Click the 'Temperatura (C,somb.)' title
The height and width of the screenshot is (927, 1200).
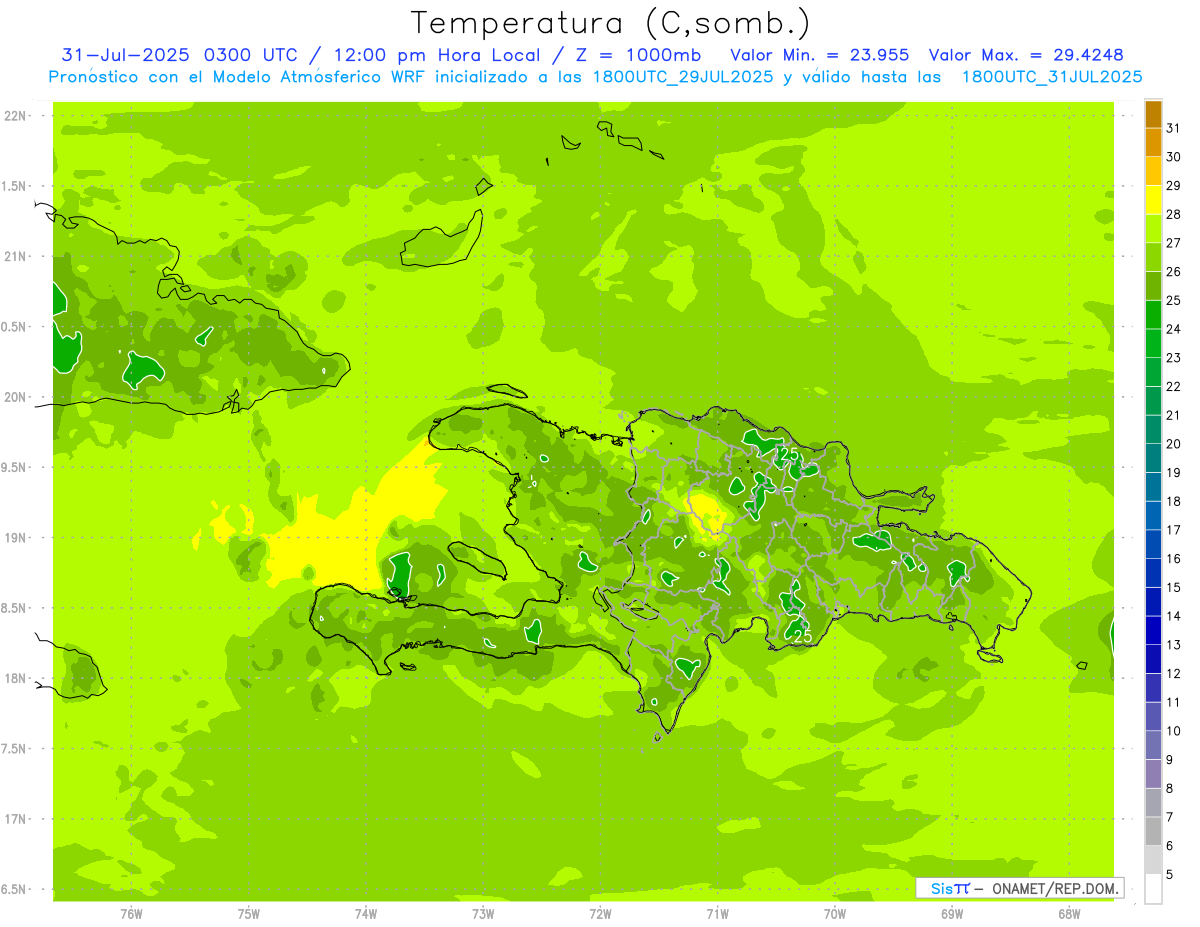[x=611, y=23]
